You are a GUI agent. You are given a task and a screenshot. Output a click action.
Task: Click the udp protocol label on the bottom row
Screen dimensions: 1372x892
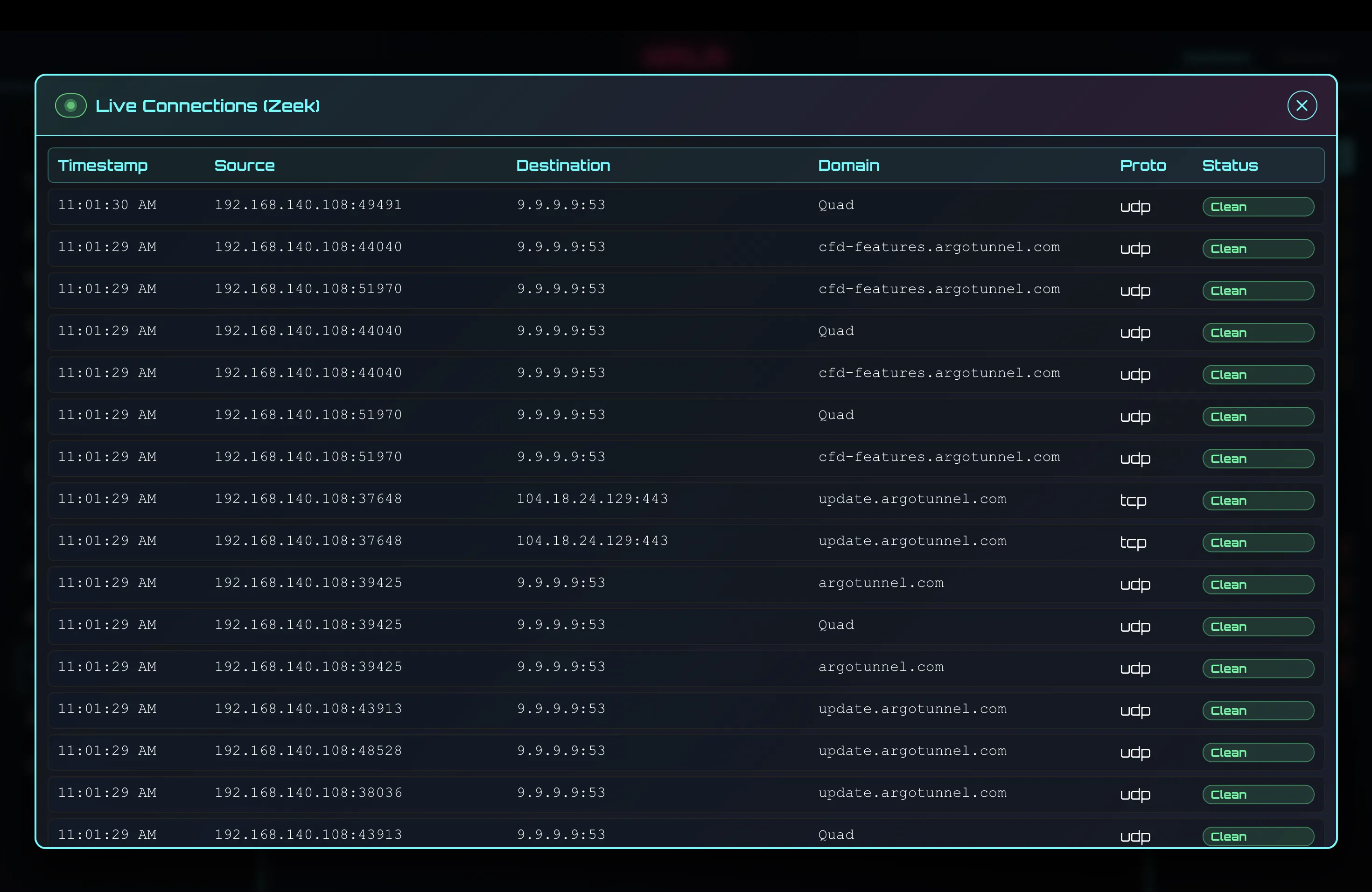(x=1135, y=836)
